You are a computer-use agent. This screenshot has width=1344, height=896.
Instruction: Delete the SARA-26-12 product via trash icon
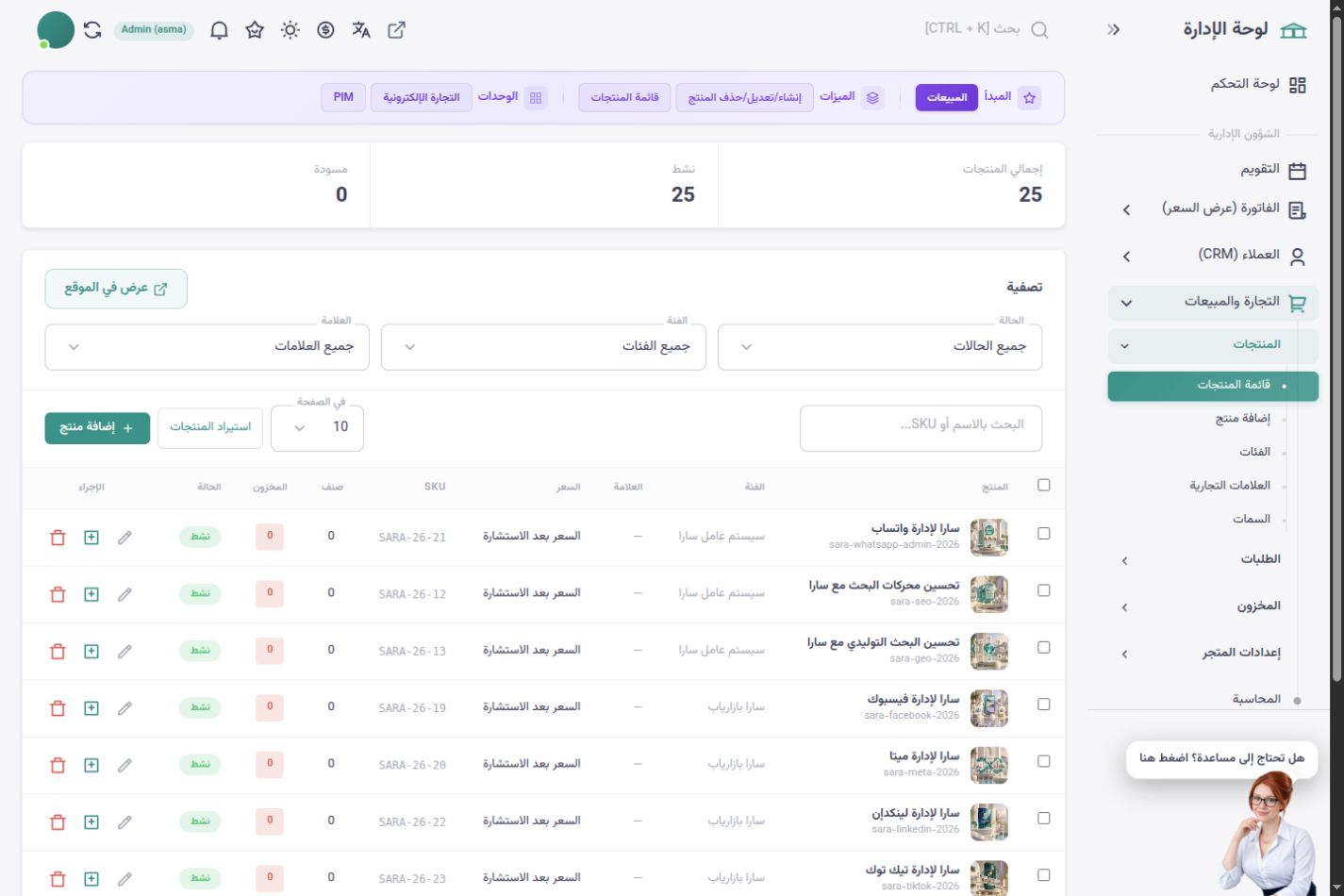point(58,594)
